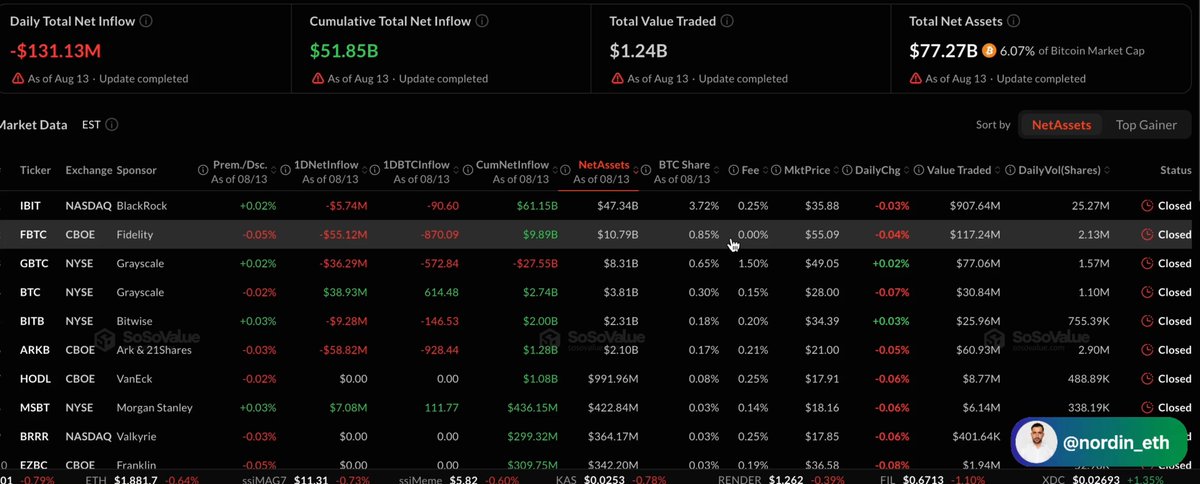This screenshot has height=484, width=1200.
Task: Open the IBIT ticker row
Action: click(30, 206)
